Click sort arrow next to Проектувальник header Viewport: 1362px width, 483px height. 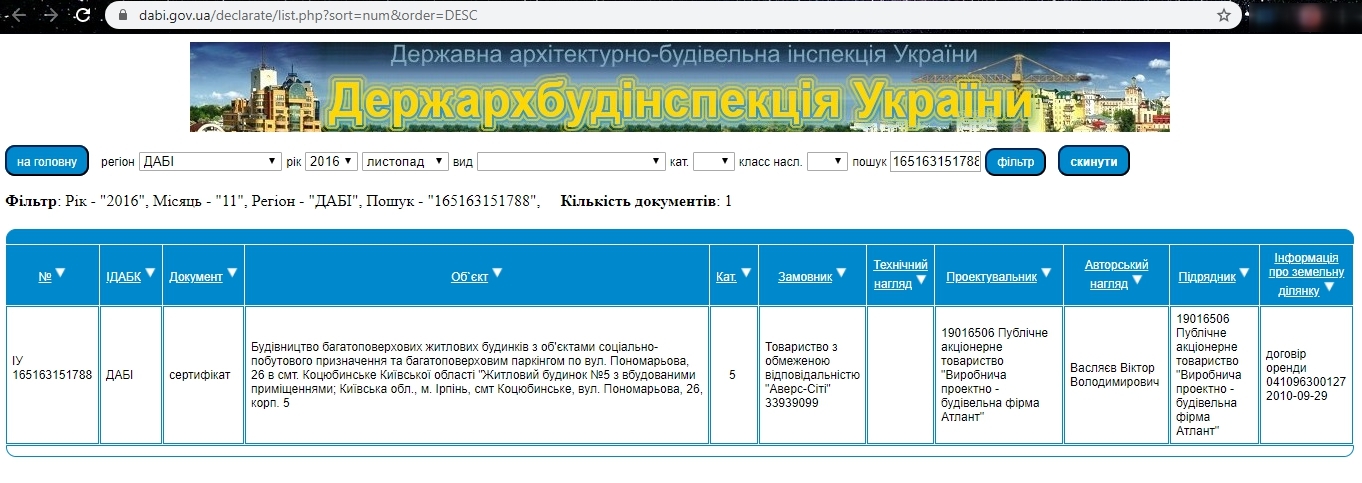1046,272
